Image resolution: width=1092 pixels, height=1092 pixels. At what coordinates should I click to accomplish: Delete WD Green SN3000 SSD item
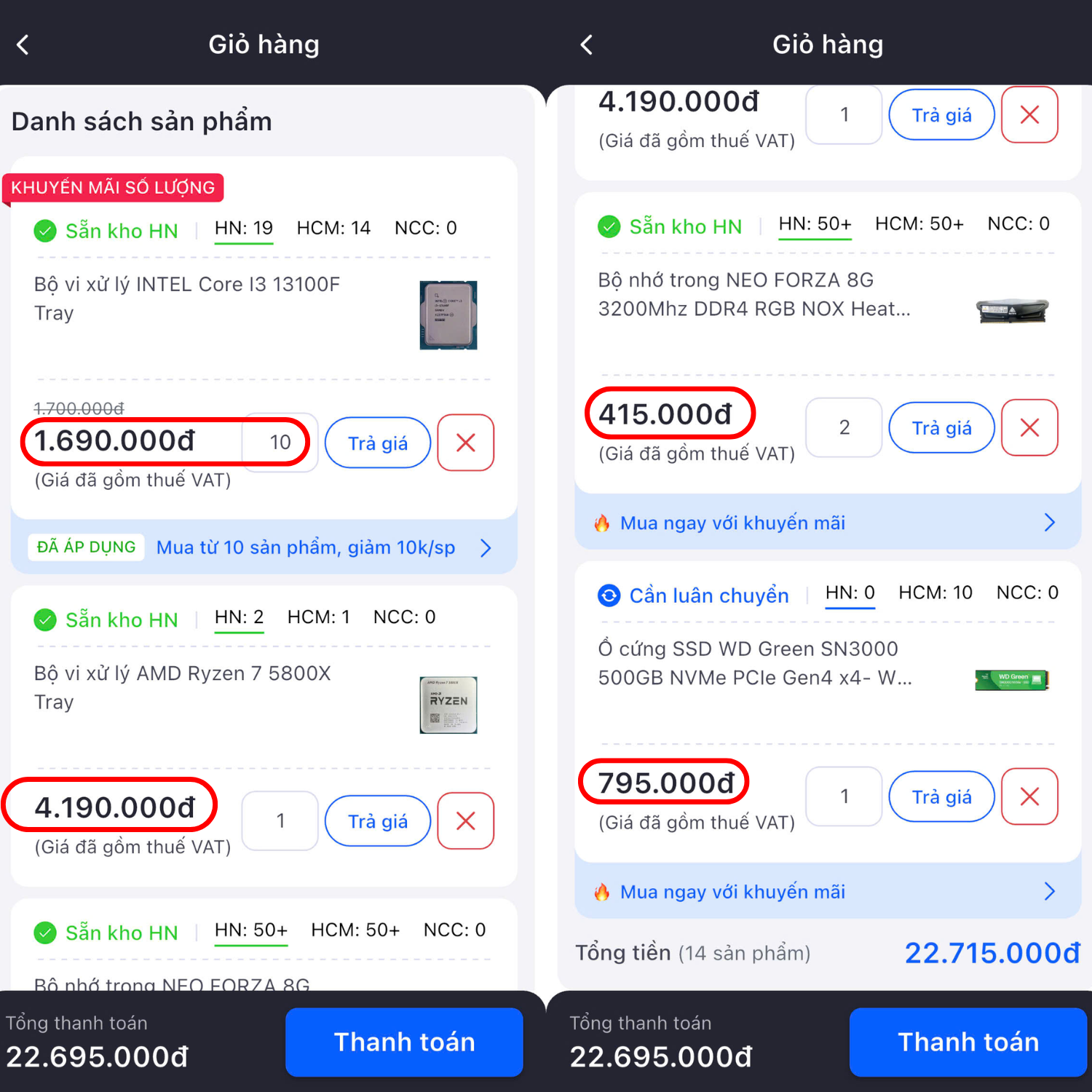click(x=1029, y=796)
